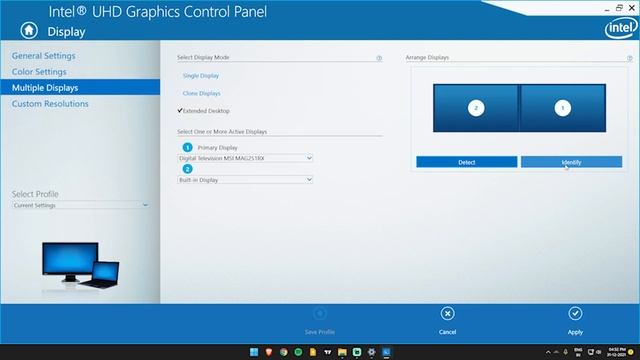Open Settings gear in taskbar
The image size is (640, 360).
(371, 352)
